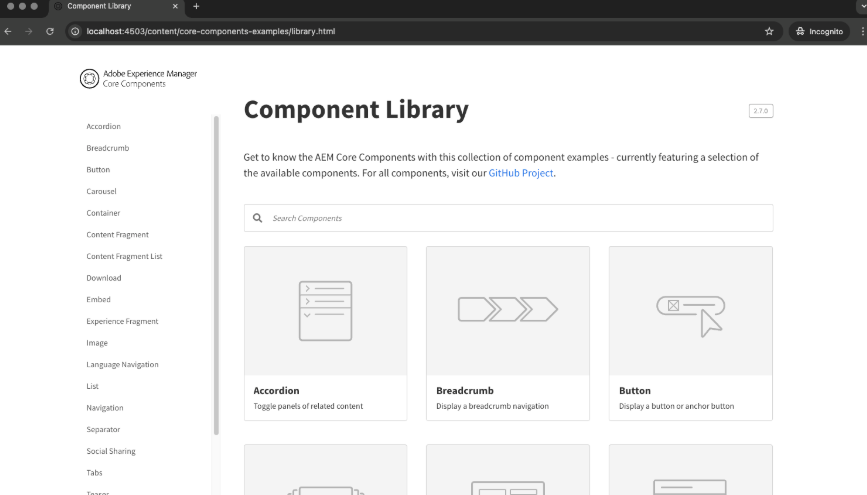Choose Language Navigation in the sidebar
867x495 pixels.
[x=122, y=364]
